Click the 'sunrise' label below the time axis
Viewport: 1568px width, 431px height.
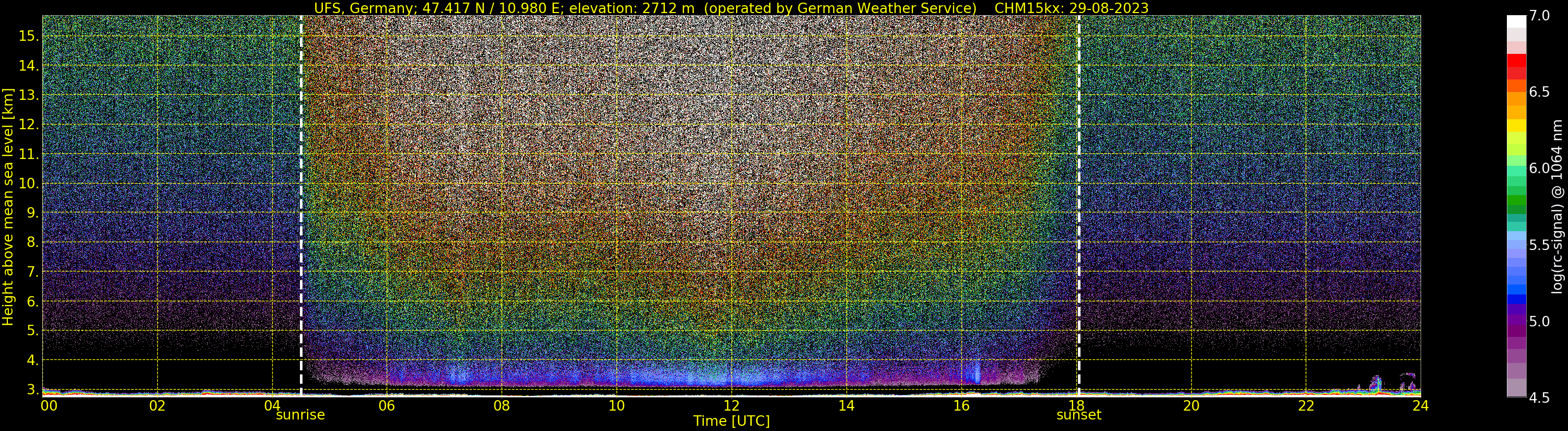click(x=300, y=415)
